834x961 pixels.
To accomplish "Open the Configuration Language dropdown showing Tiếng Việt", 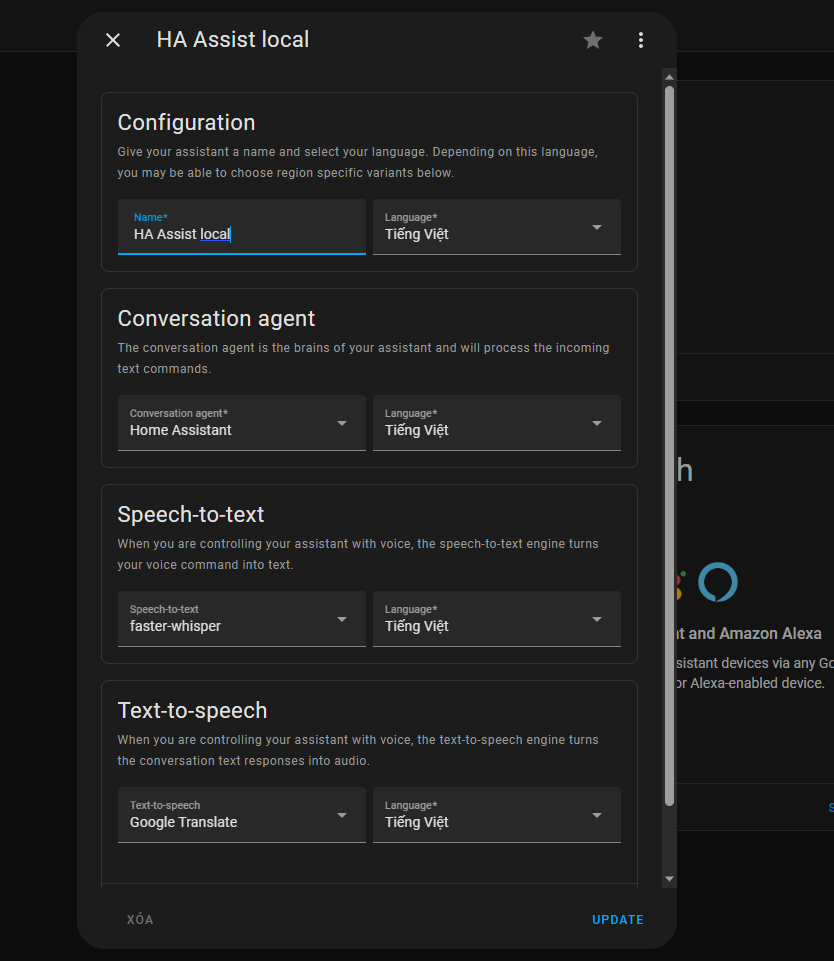I will coord(497,227).
